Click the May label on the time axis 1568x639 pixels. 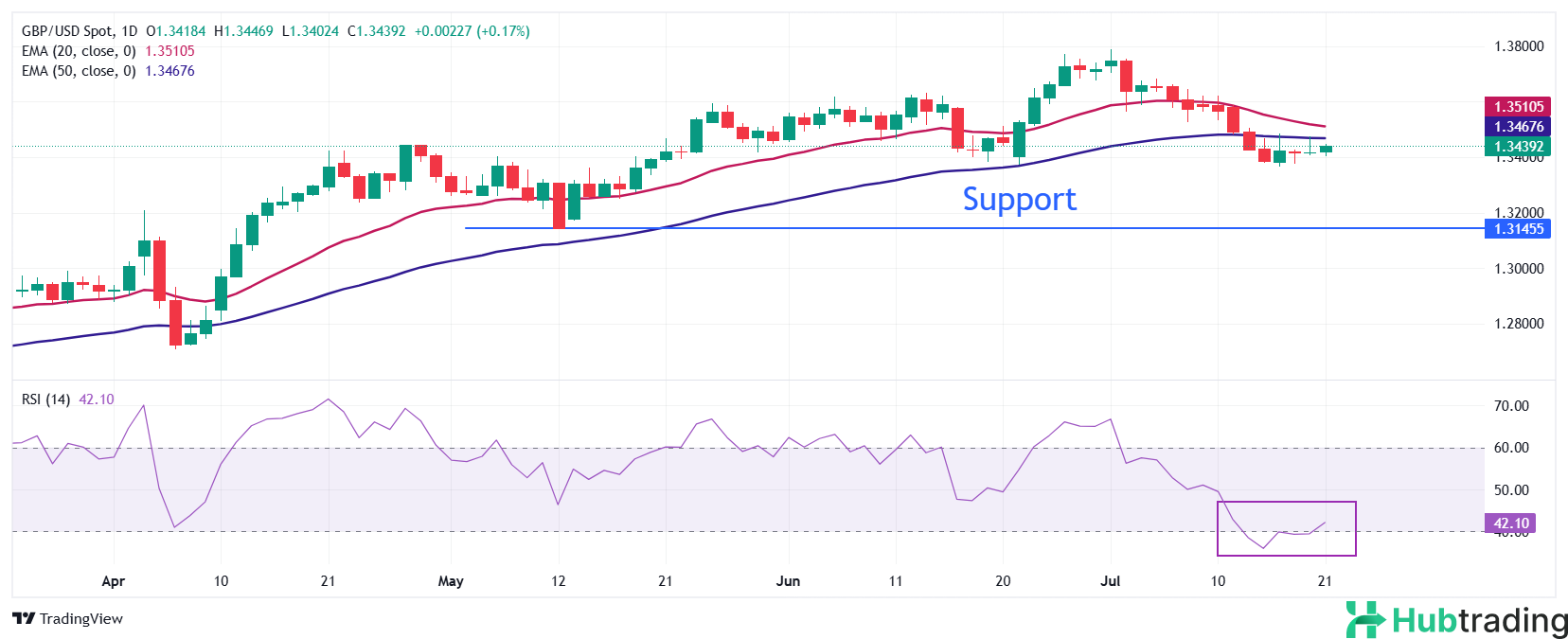tap(451, 581)
